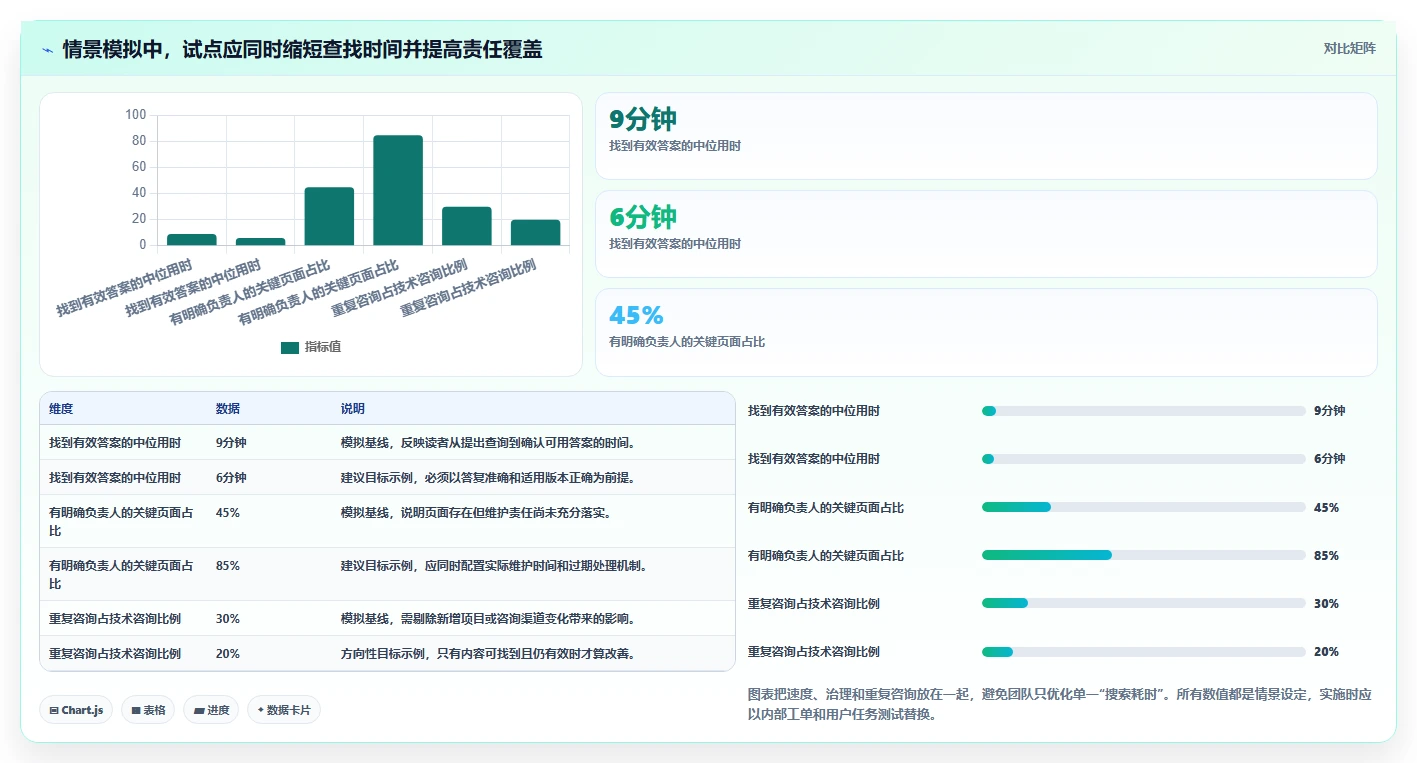This screenshot has height=763, width=1417.
Task: Open the 45% metric card
Action: click(x=986, y=332)
